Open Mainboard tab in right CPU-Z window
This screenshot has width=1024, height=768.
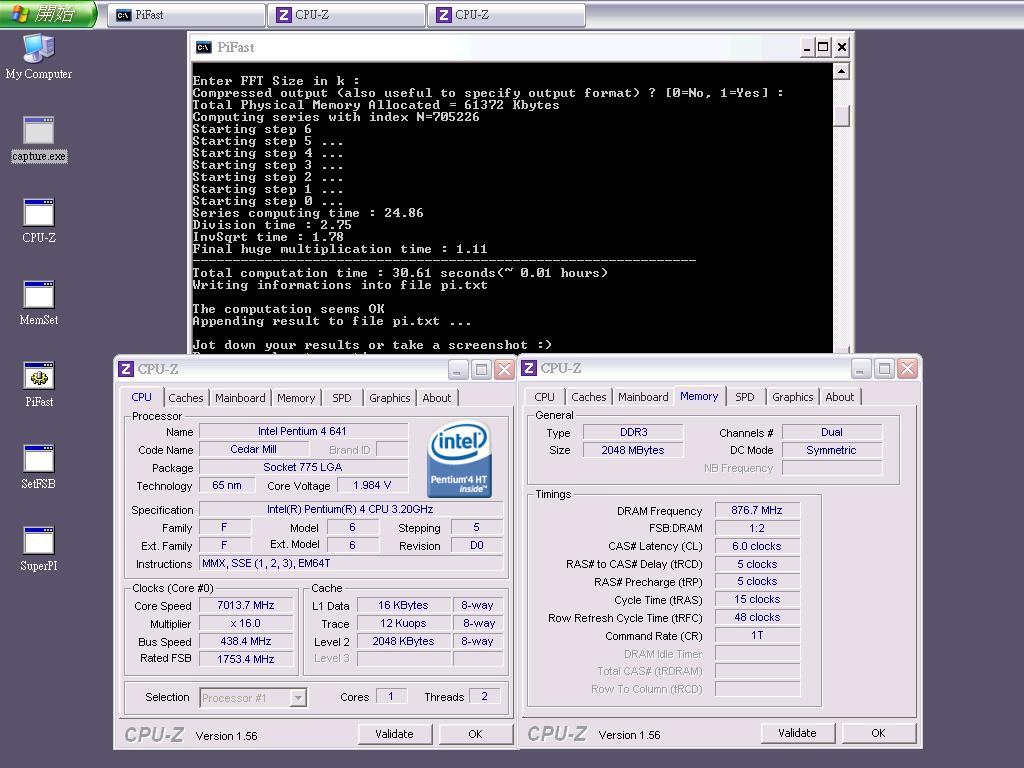643,397
